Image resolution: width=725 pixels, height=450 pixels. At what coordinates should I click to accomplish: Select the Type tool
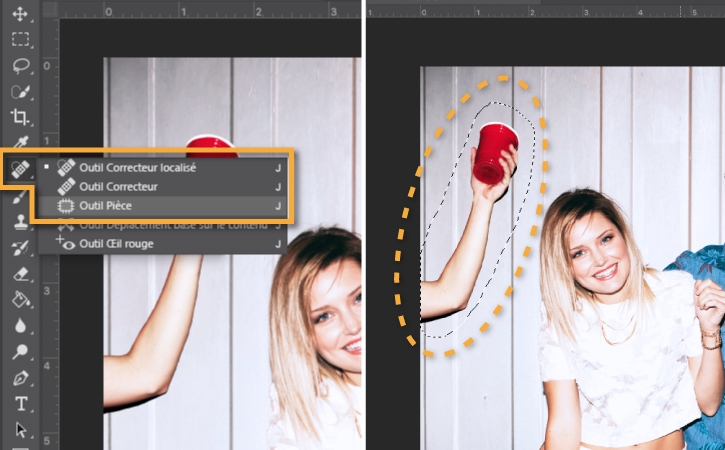click(x=21, y=404)
